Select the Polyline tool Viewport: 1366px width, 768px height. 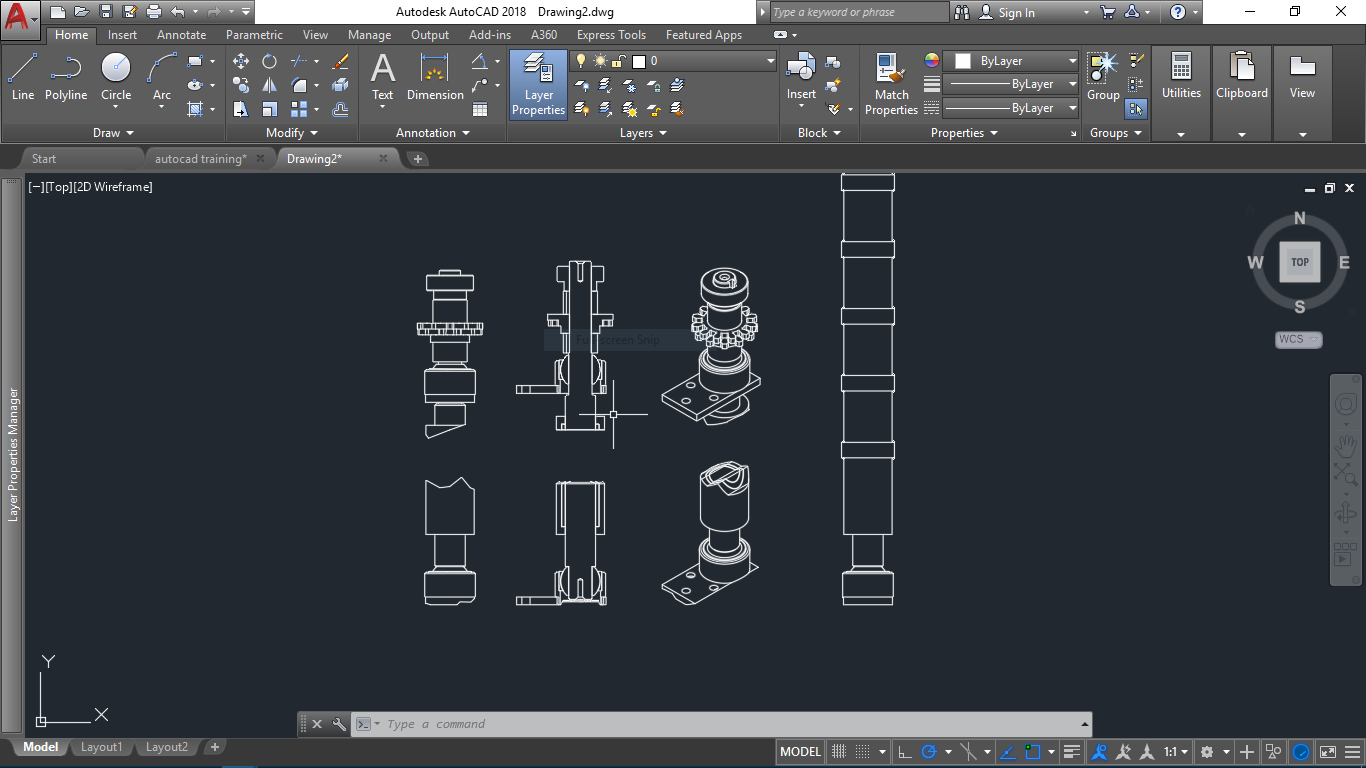tap(66, 75)
